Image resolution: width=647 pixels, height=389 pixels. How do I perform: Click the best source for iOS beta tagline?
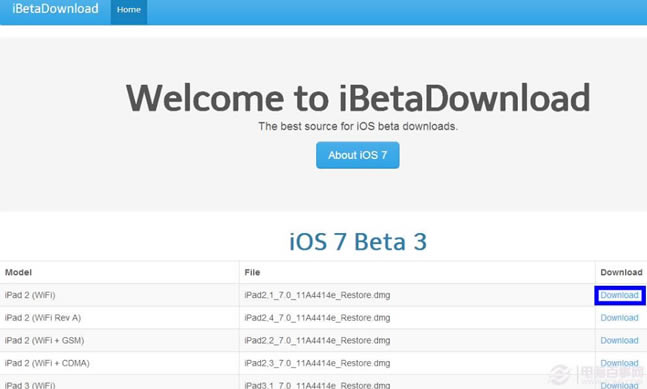pos(358,126)
